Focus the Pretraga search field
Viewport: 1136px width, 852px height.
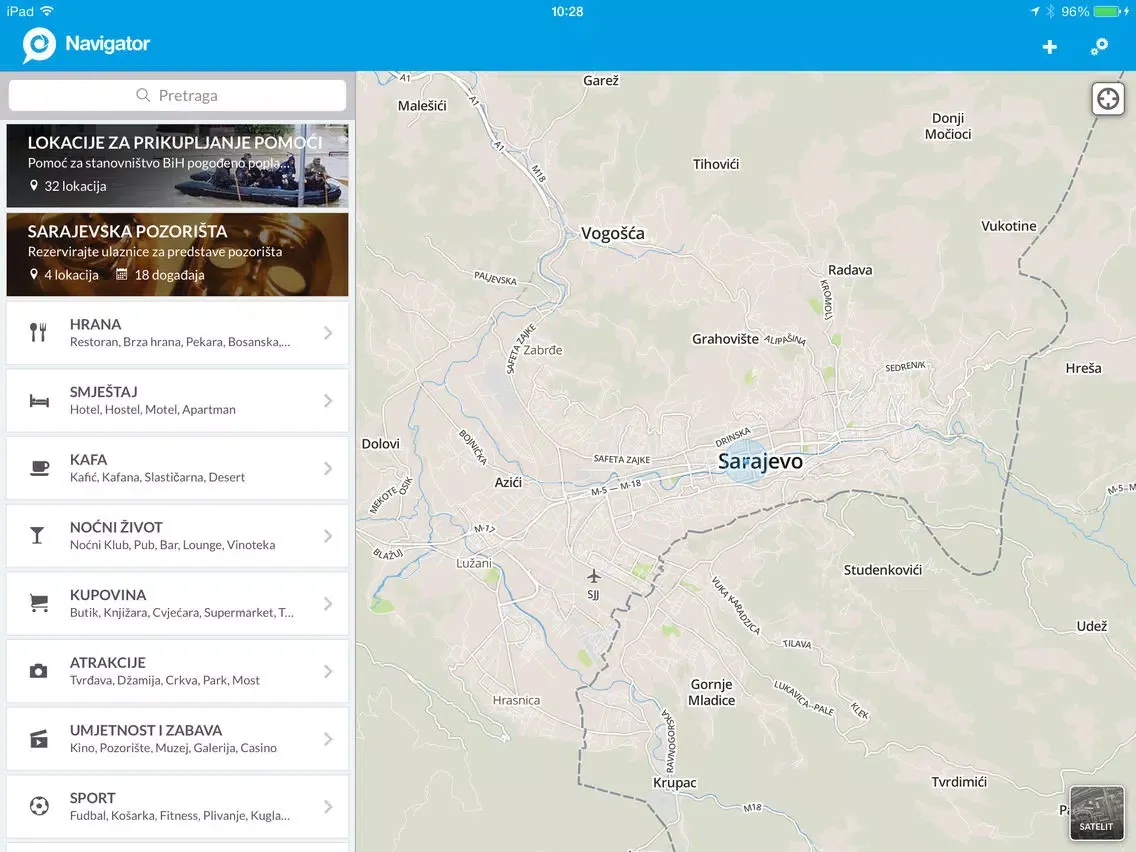[178, 96]
